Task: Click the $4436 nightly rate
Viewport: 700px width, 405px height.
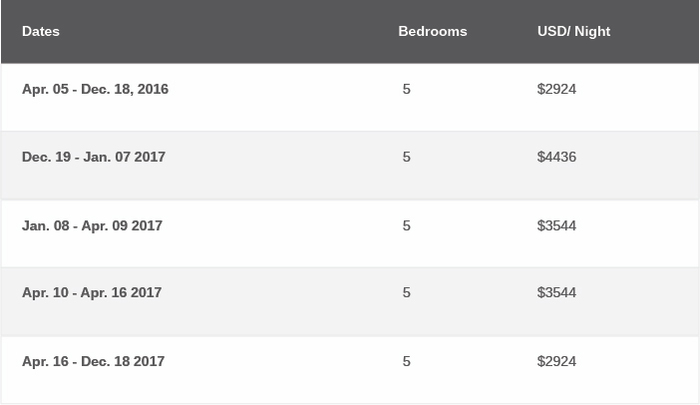Action: 557,157
